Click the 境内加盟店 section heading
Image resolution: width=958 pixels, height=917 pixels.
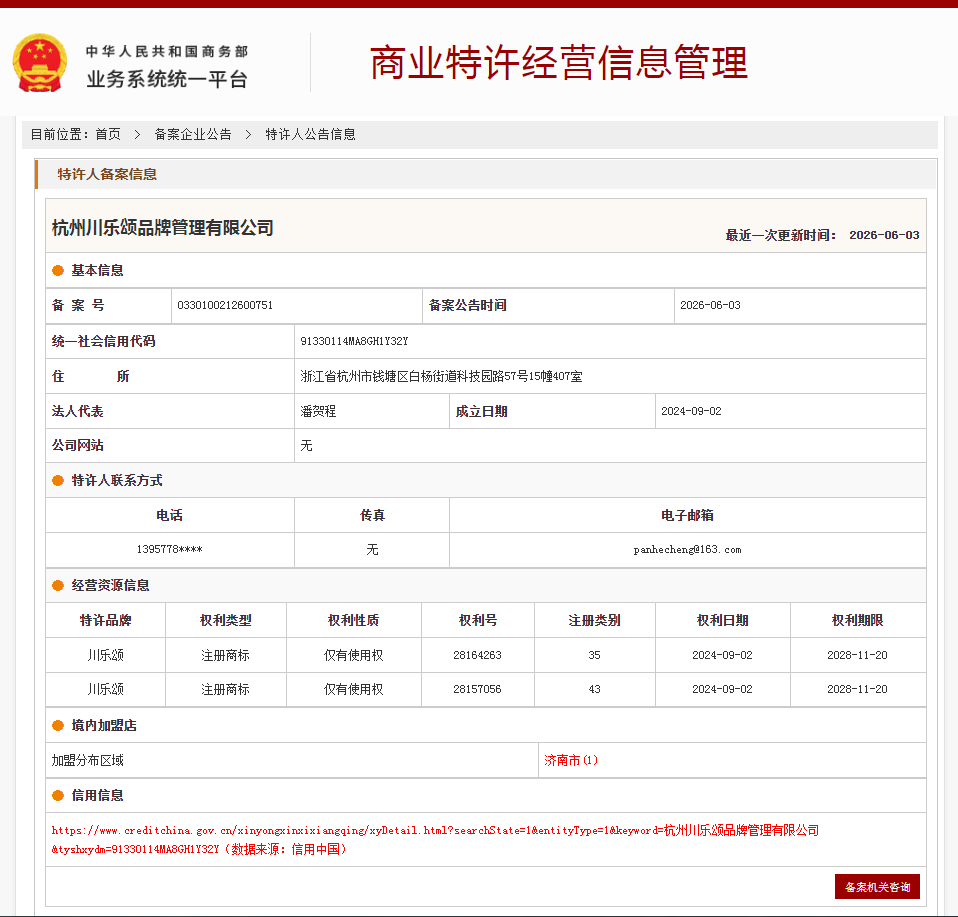[x=104, y=726]
